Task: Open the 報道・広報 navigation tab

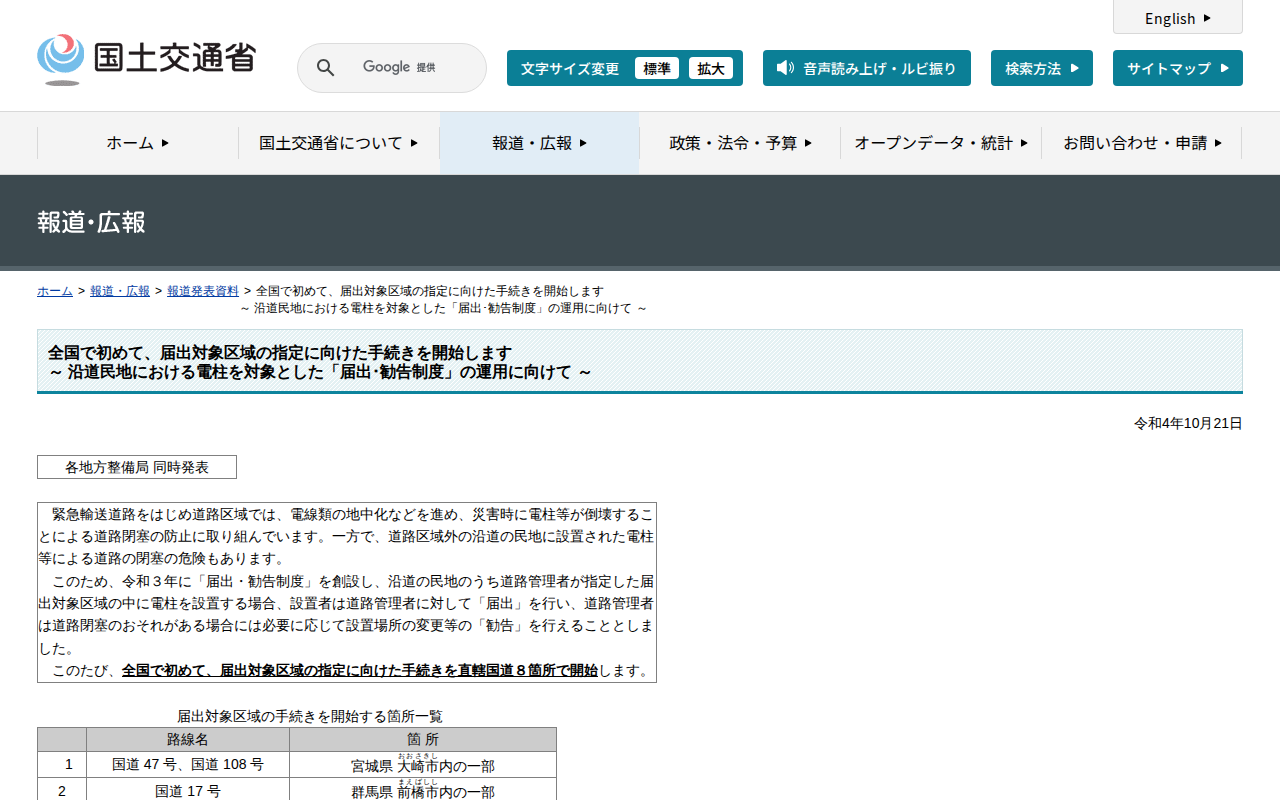Action: (539, 143)
